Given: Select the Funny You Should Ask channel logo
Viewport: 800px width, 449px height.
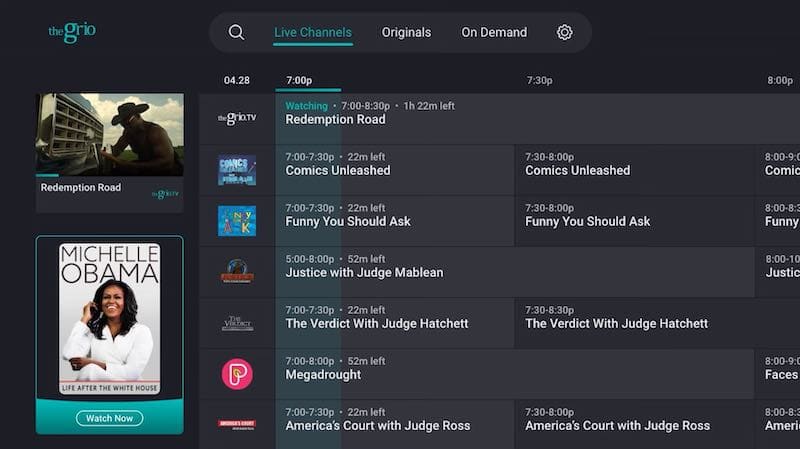Looking at the screenshot, I should pyautogui.click(x=237, y=221).
